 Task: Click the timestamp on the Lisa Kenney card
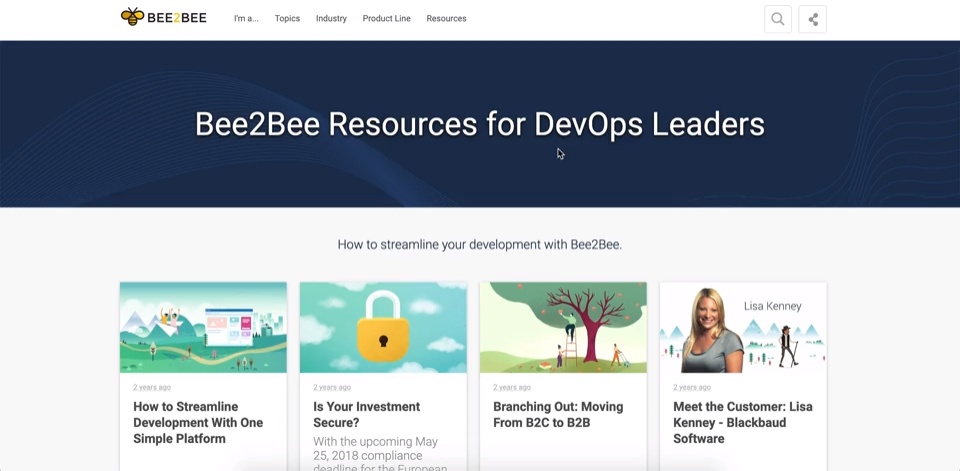pyautogui.click(x=692, y=387)
